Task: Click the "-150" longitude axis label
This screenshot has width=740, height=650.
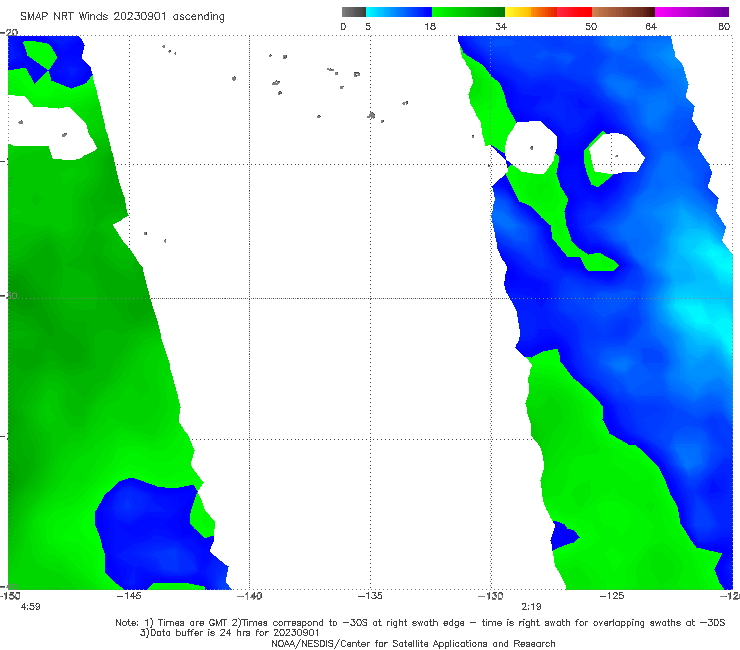Action: click(x=10, y=596)
